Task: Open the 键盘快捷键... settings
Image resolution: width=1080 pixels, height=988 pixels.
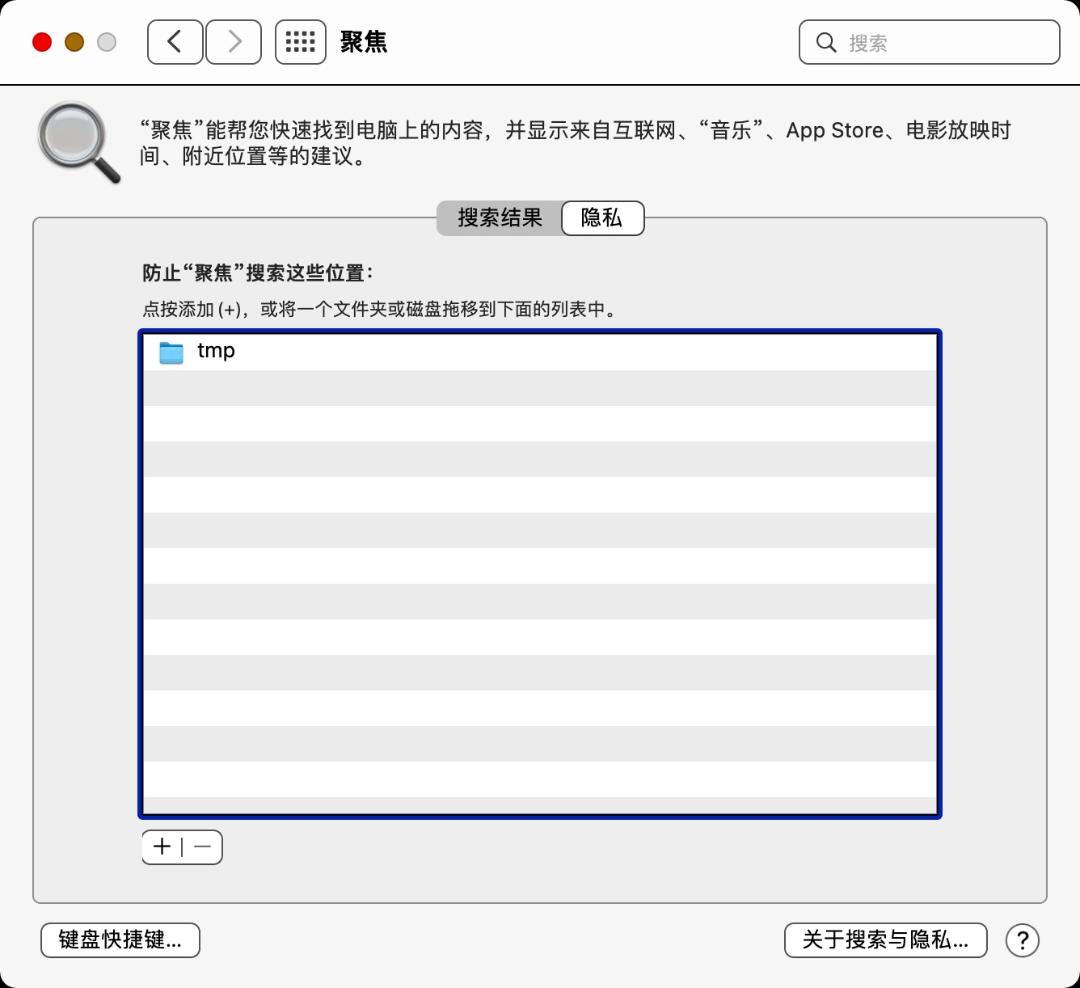Action: click(x=120, y=940)
